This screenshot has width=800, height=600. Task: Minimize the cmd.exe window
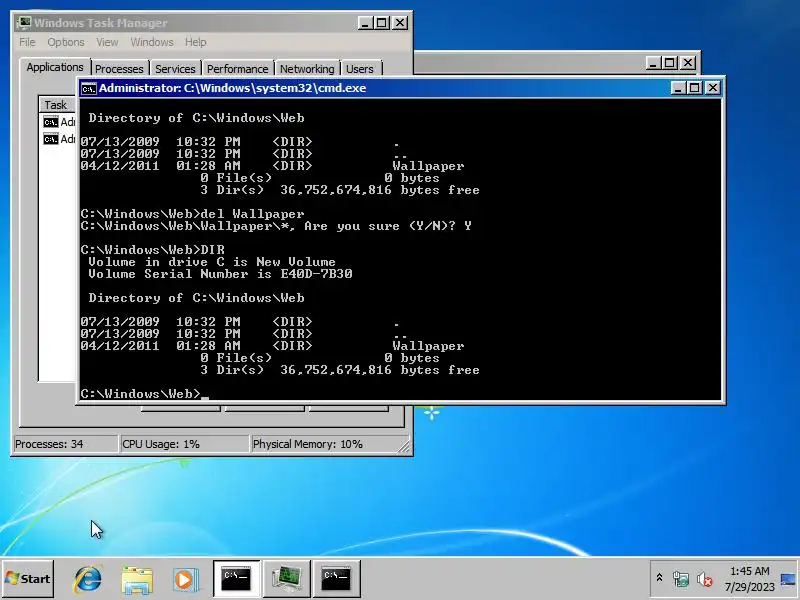tap(678, 88)
